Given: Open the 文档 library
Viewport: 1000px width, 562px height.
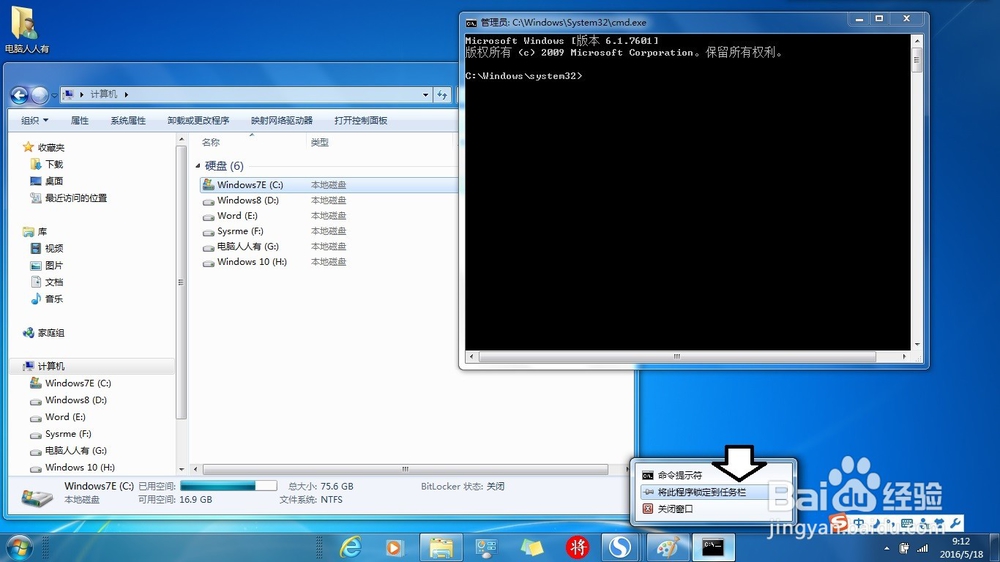Looking at the screenshot, I should [x=47, y=282].
